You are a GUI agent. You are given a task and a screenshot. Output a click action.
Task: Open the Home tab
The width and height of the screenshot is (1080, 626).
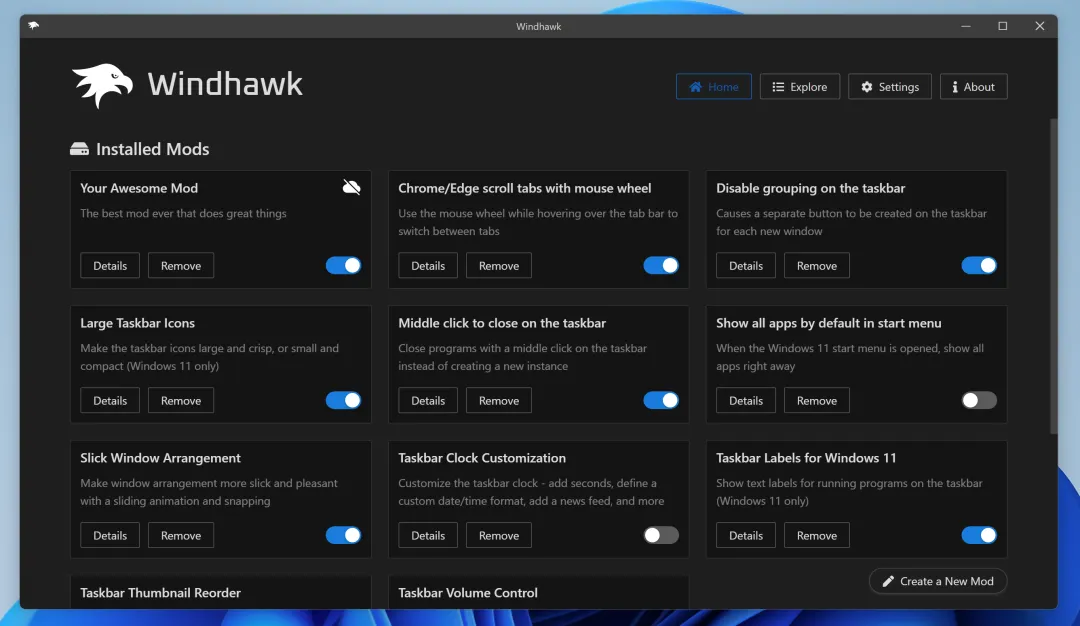click(714, 87)
